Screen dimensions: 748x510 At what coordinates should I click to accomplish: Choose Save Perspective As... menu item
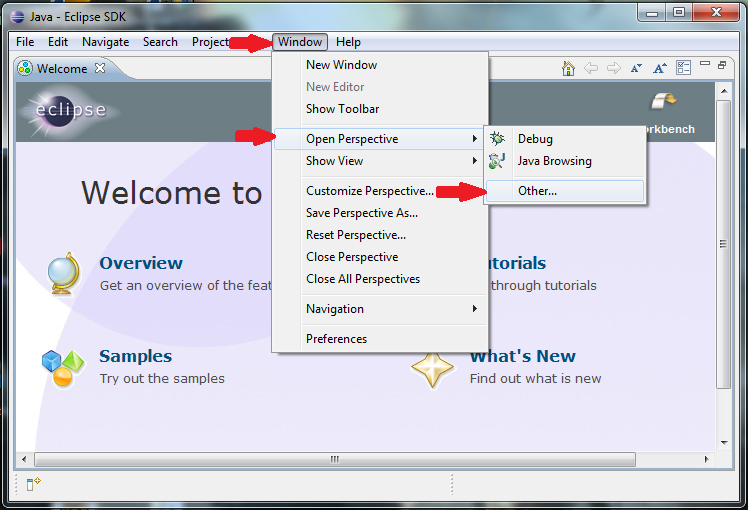pos(381,213)
